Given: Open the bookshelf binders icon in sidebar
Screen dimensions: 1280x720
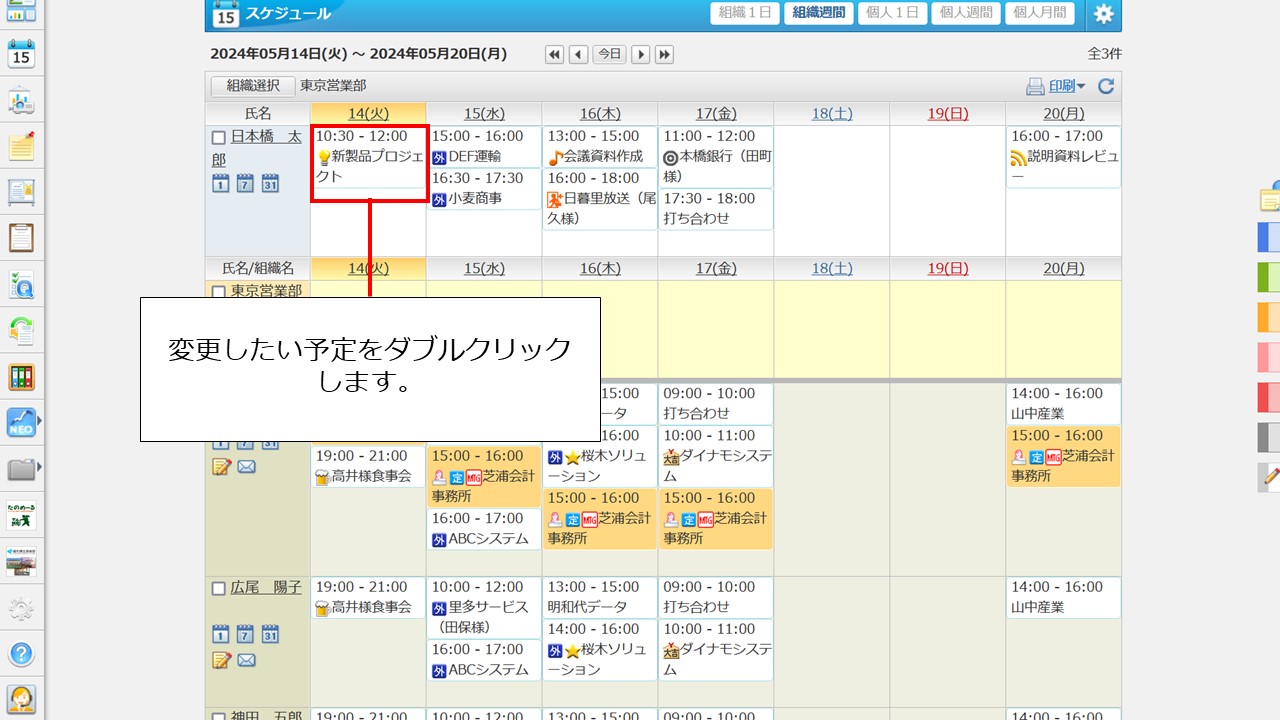Looking at the screenshot, I should (21, 376).
